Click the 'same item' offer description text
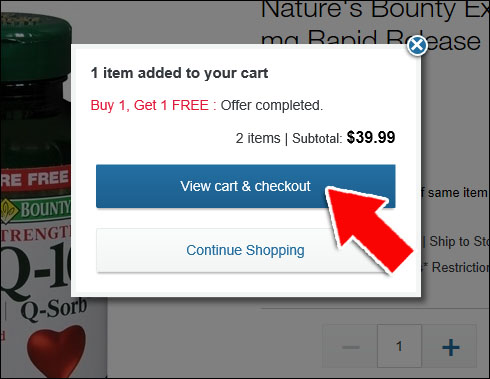Screen dimensions: 490x379 457,193
